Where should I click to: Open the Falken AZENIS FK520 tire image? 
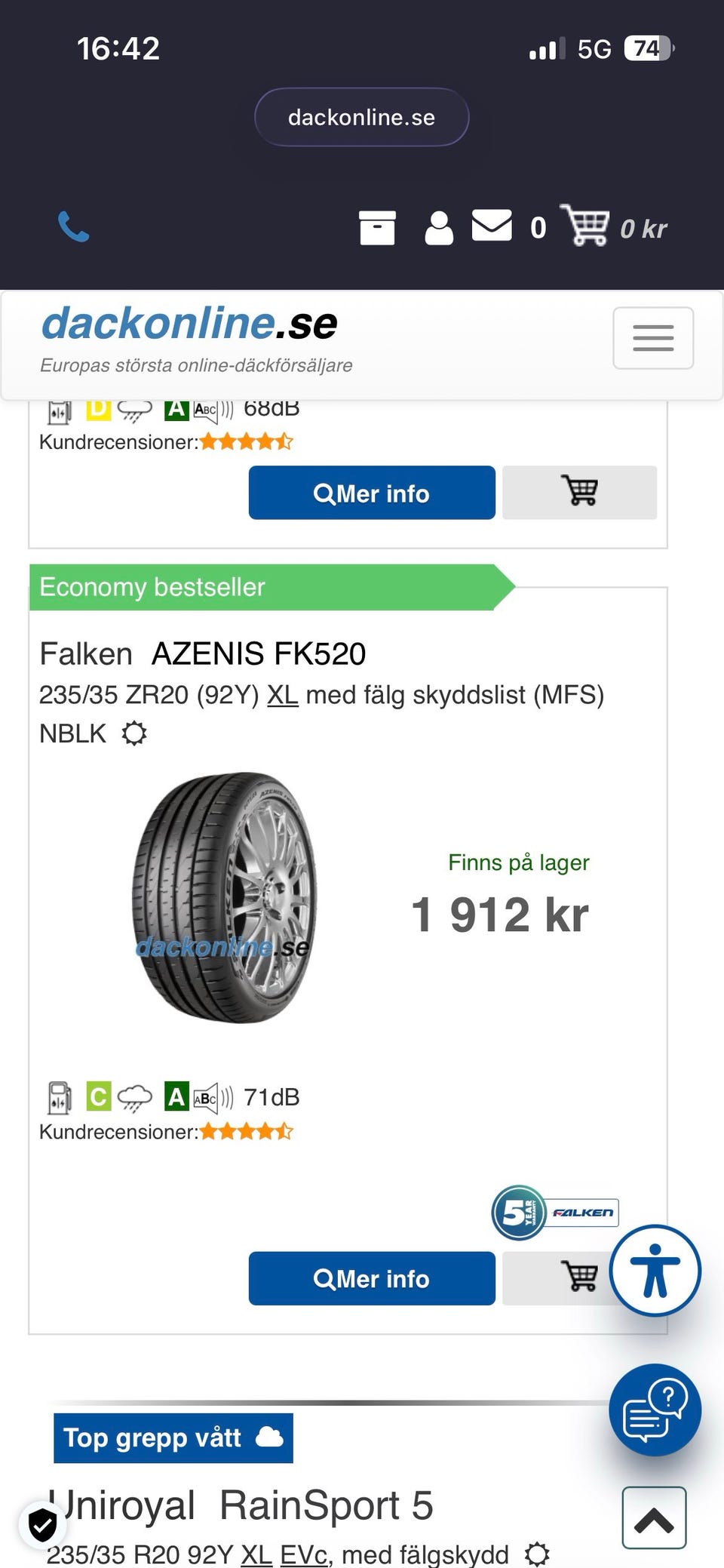click(x=224, y=898)
